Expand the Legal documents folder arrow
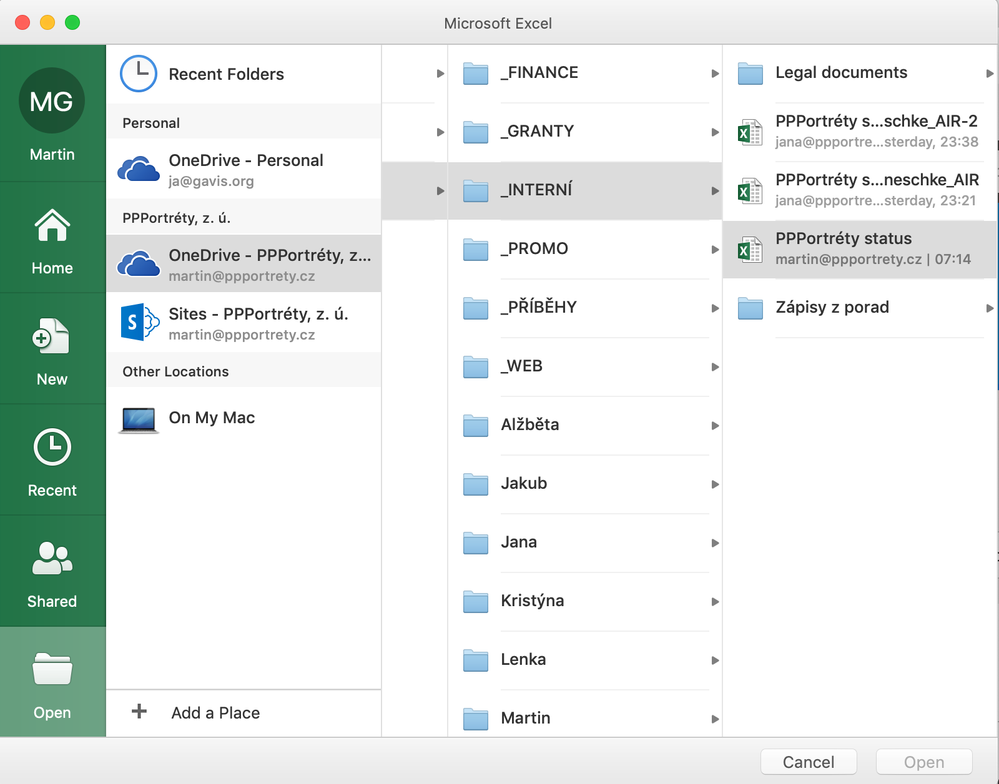Viewport: 999px width, 784px height. pyautogui.click(x=990, y=73)
